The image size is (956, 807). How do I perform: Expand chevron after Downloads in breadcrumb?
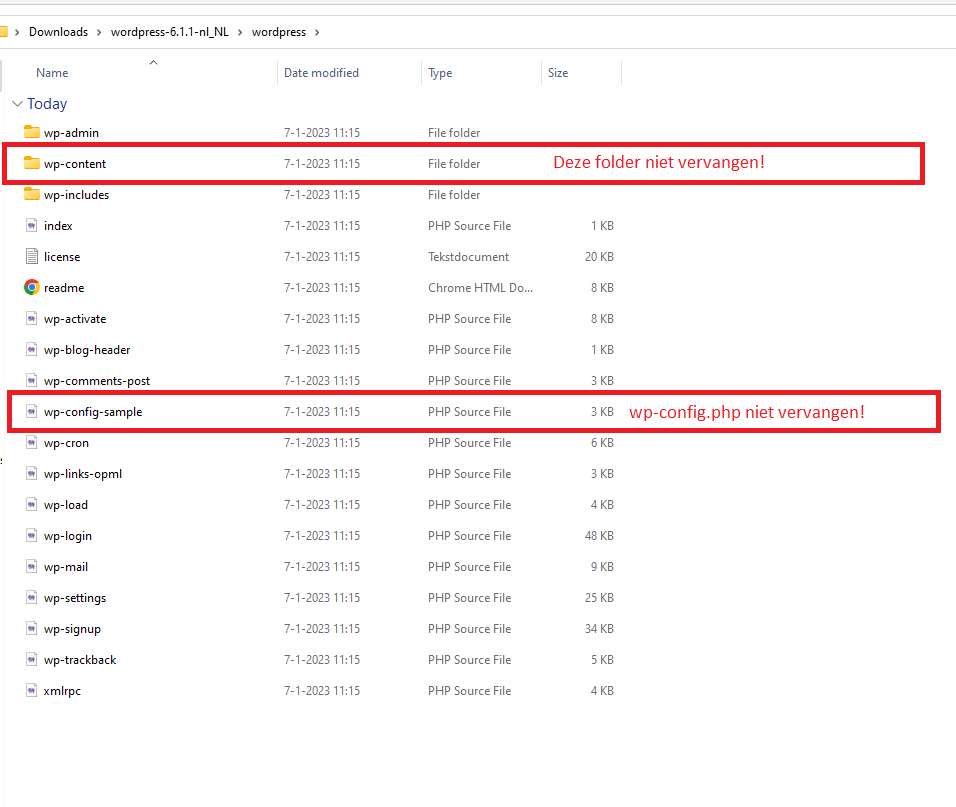99,32
